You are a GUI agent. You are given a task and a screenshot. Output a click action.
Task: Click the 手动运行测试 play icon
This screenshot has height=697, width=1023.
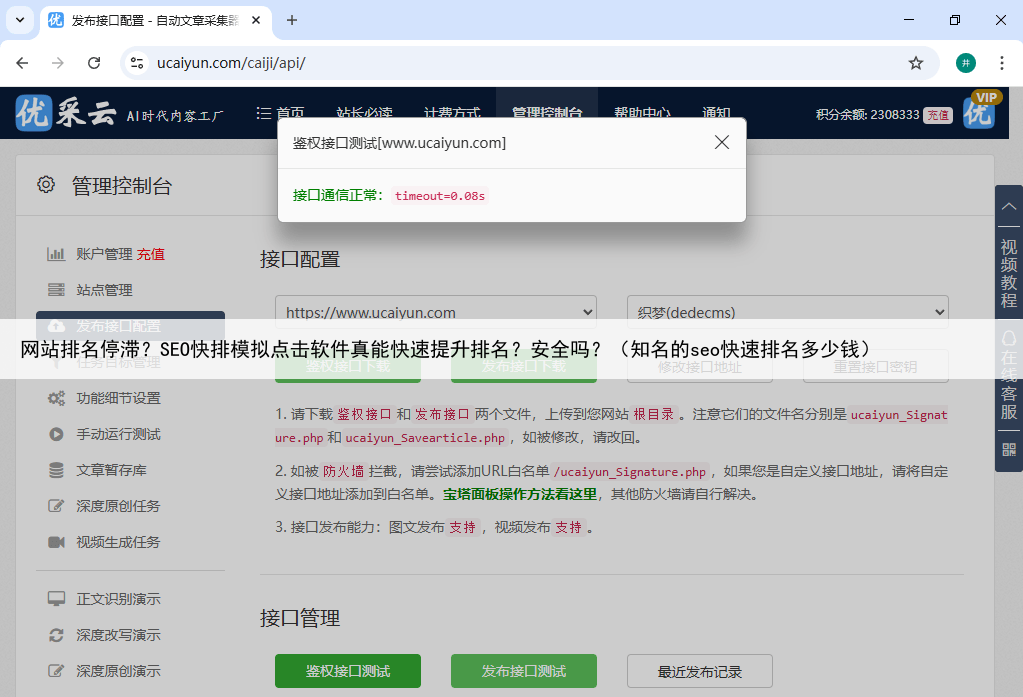click(x=56, y=434)
